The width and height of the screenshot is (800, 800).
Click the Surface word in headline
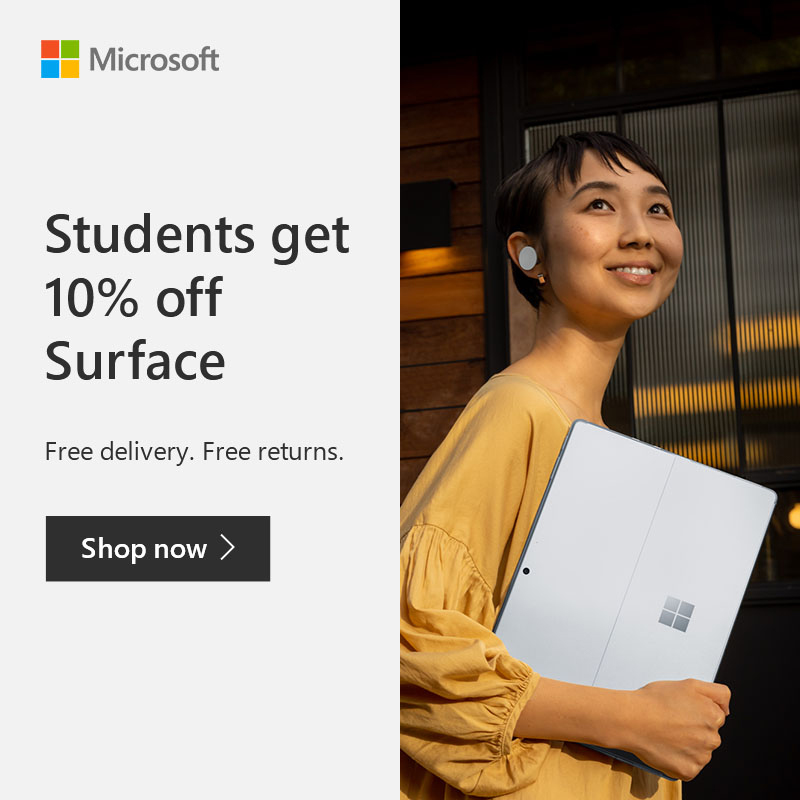[135, 360]
